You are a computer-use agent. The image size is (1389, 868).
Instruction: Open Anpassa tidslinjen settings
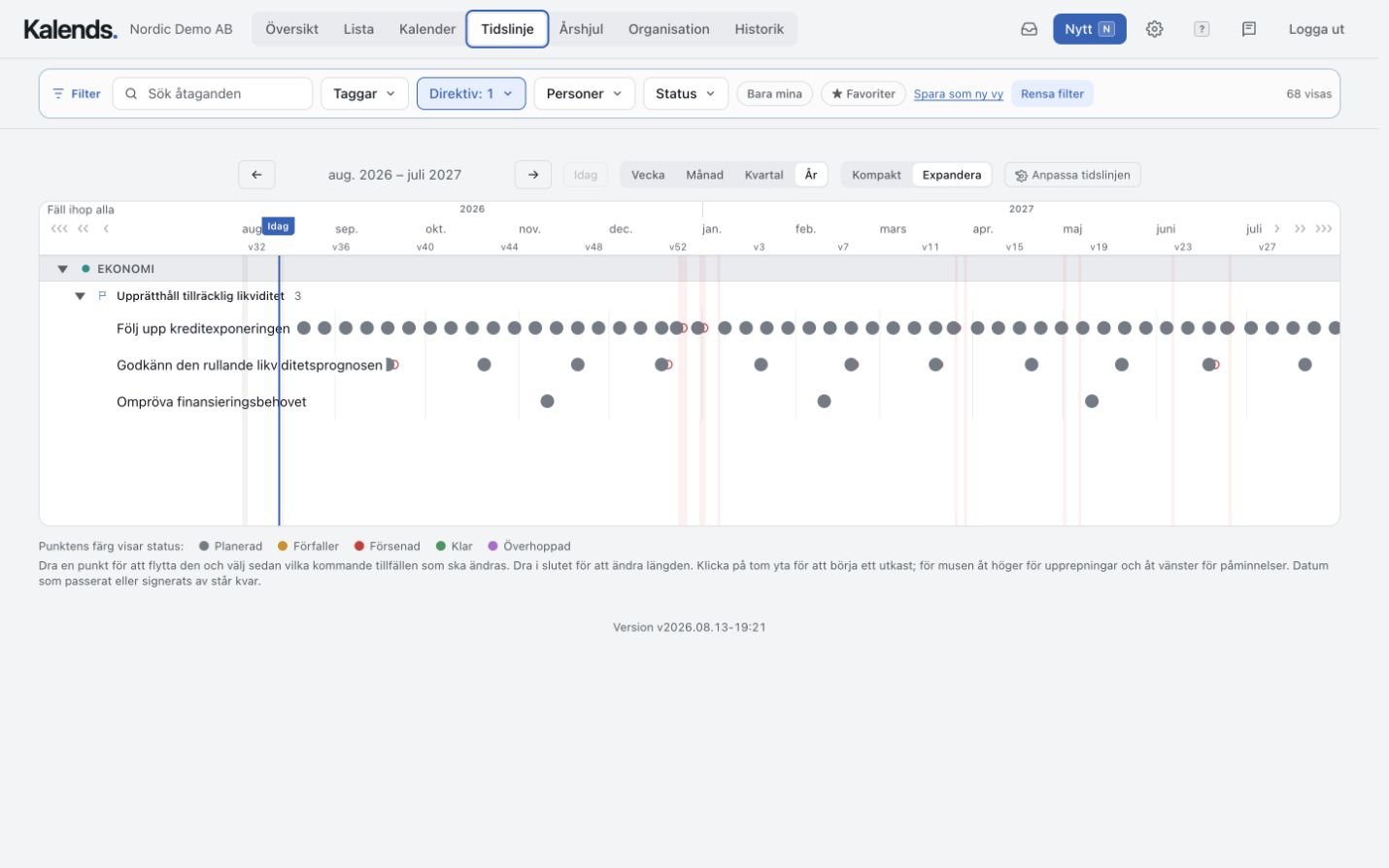1072,175
